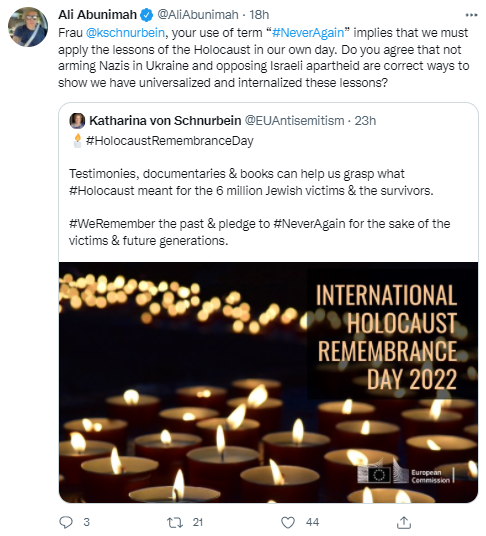Click the 18h tweet timestamp
This screenshot has height=536, width=486.
259,15
